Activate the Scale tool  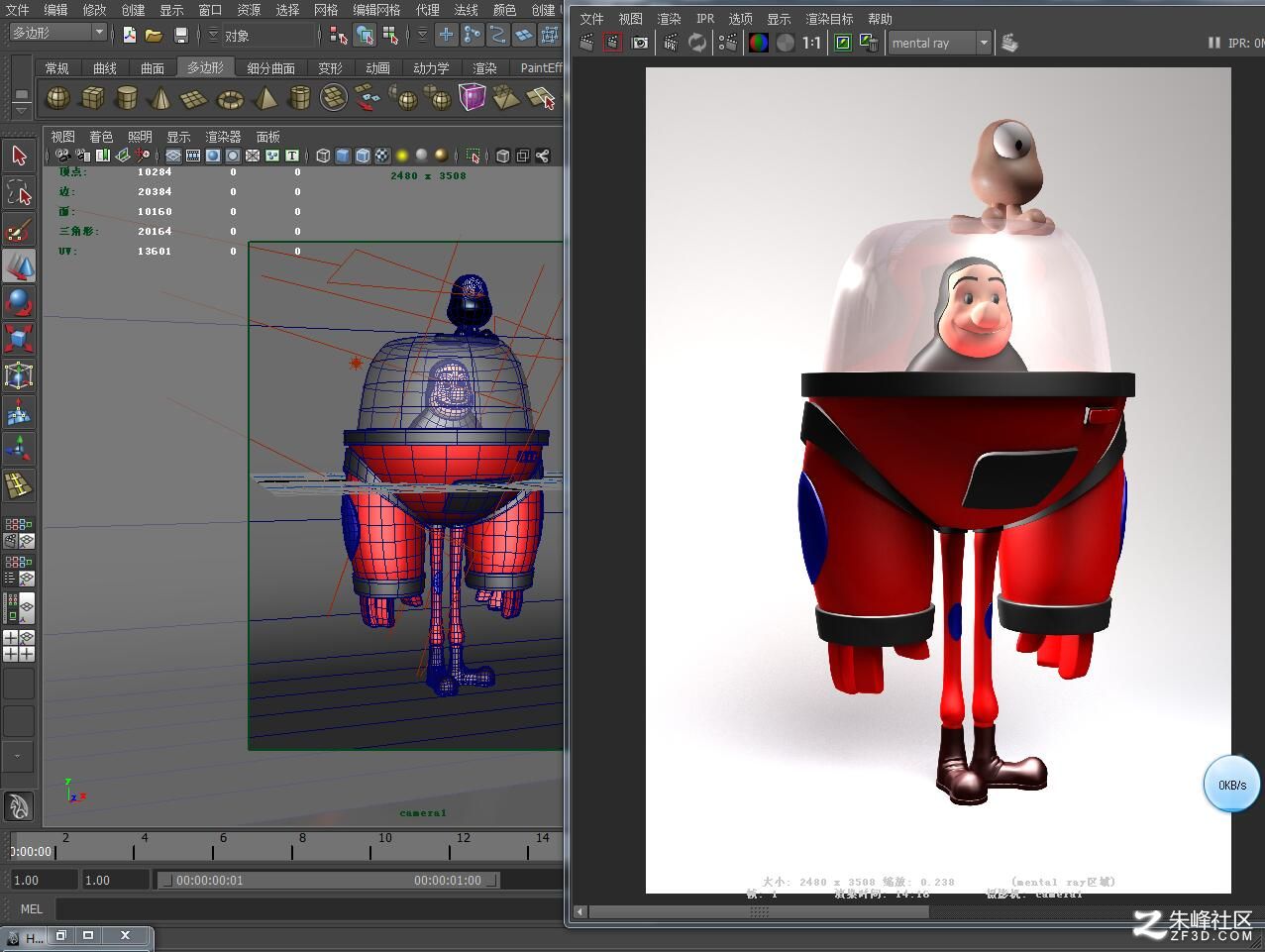[x=19, y=339]
